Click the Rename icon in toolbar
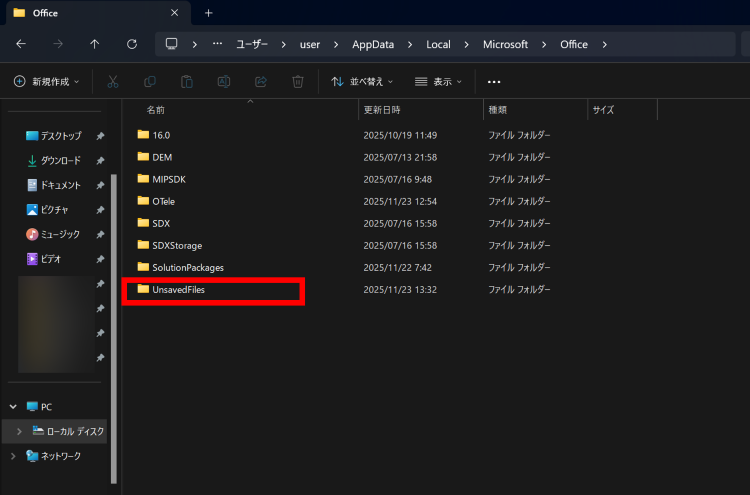750x495 pixels. pyautogui.click(x=224, y=82)
